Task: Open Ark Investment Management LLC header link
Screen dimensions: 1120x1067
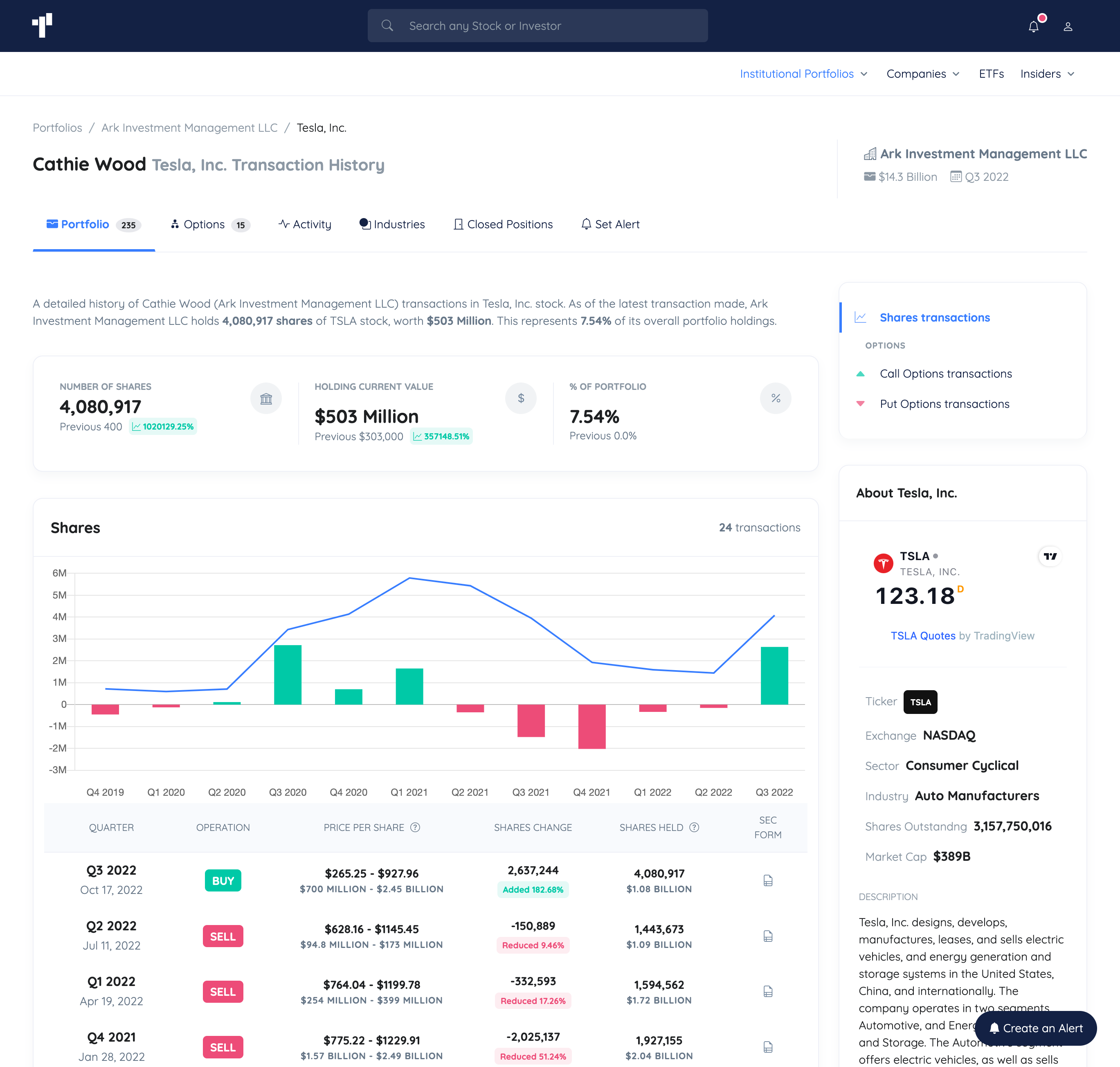Action: (975, 154)
